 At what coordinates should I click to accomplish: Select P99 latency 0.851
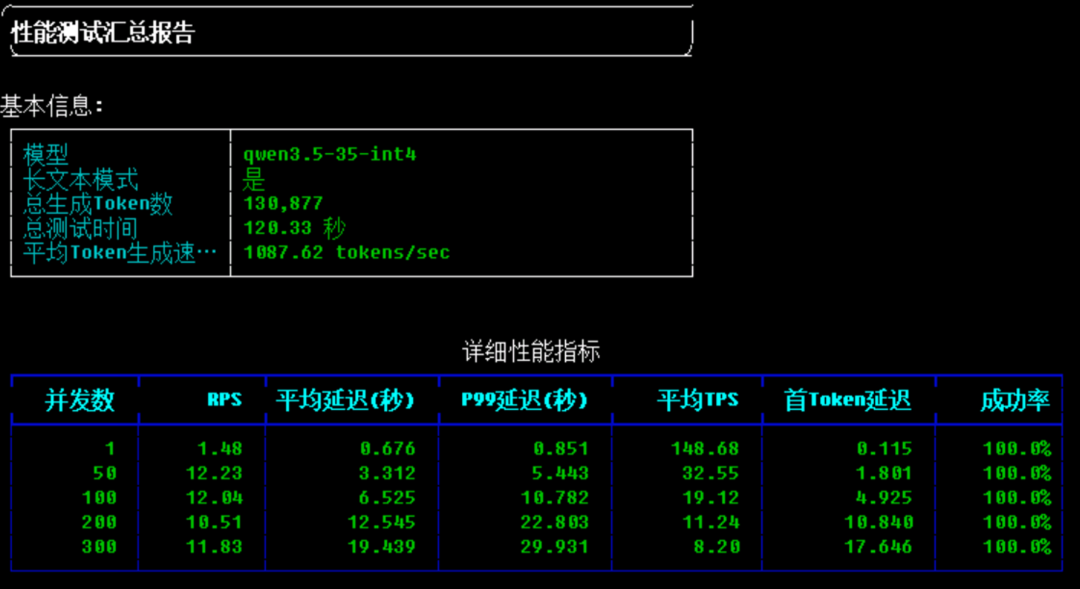561,449
